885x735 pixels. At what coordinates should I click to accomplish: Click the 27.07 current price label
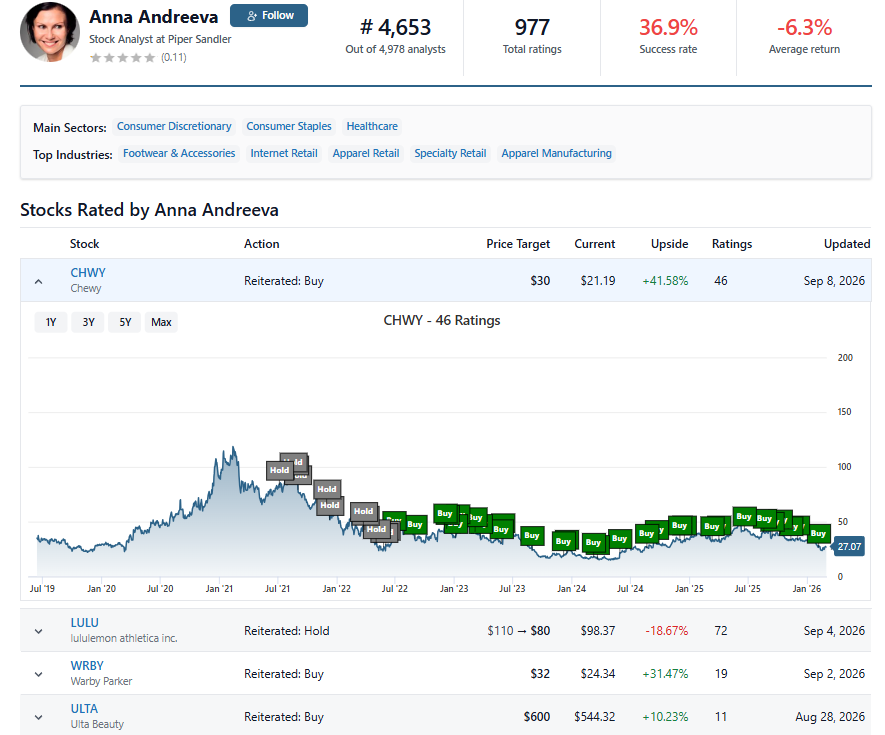point(849,546)
